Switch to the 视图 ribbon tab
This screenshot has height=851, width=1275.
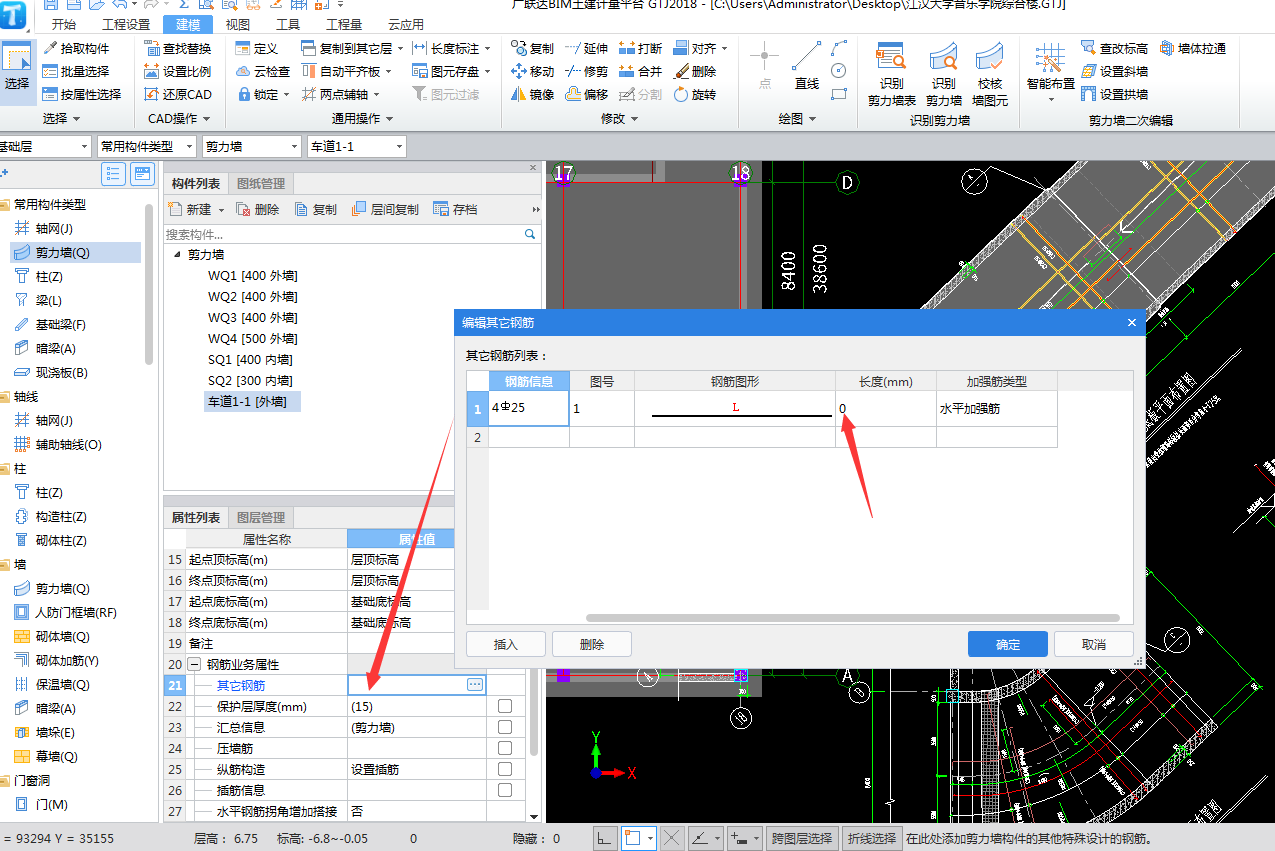(x=238, y=24)
